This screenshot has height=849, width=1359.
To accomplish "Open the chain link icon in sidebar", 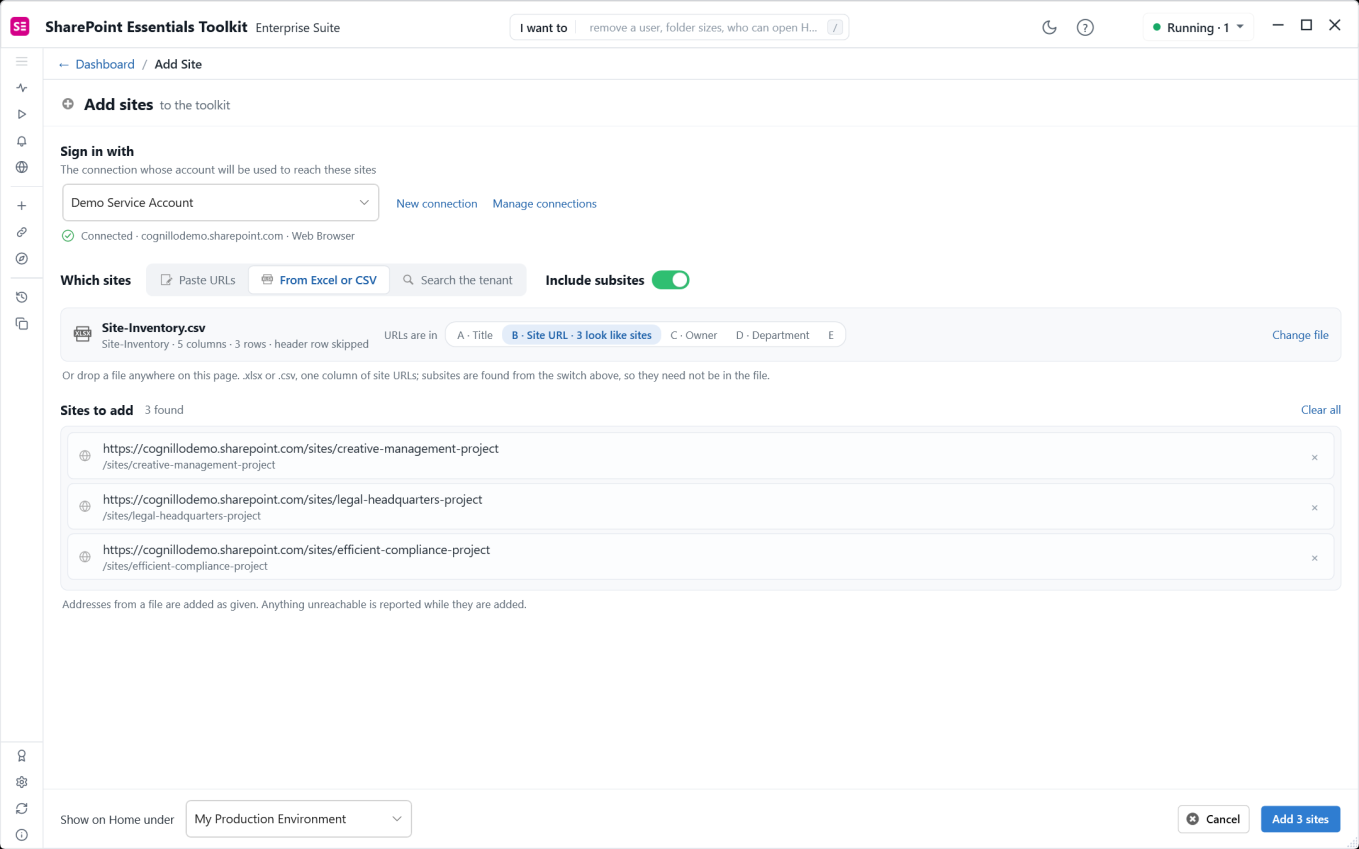I will [21, 232].
